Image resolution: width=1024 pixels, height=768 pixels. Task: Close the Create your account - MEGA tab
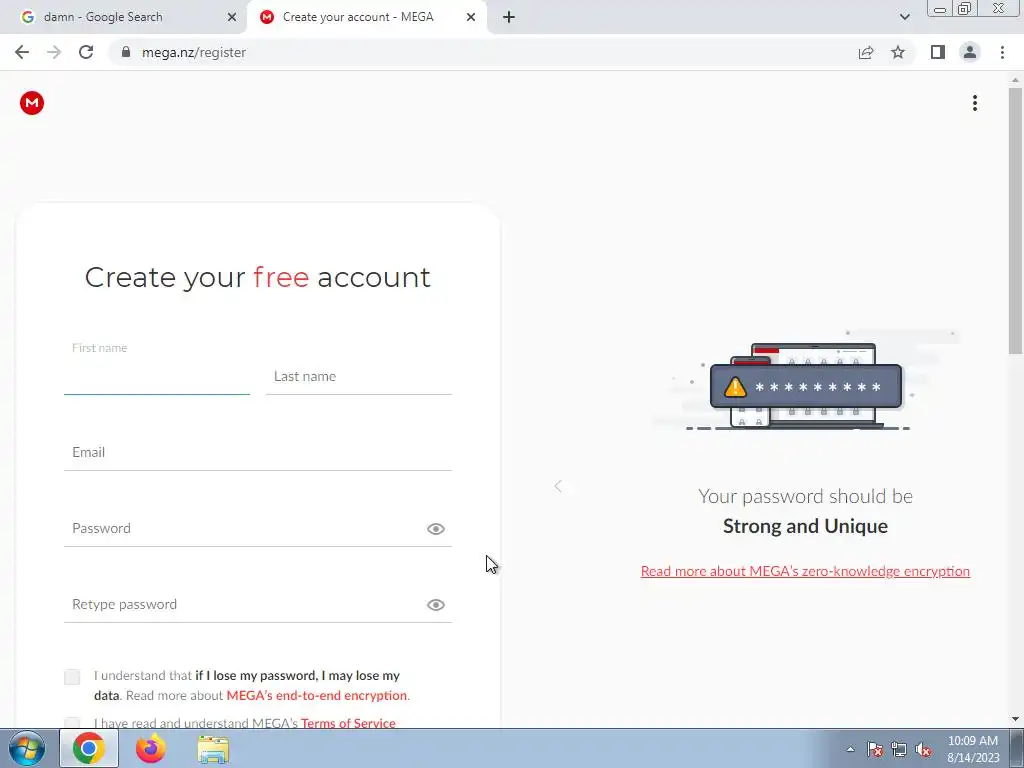click(471, 17)
